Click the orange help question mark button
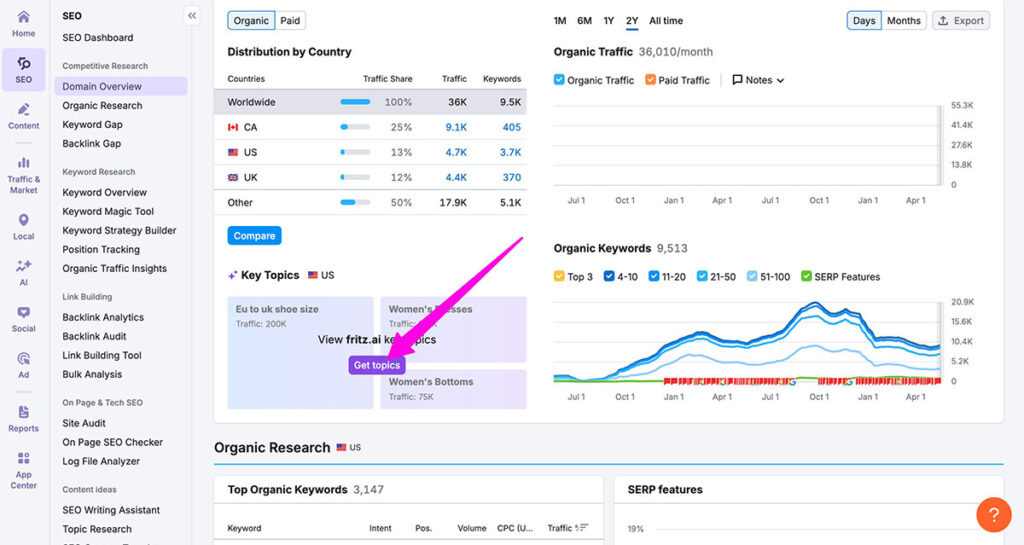The height and width of the screenshot is (545, 1024). pos(993,515)
